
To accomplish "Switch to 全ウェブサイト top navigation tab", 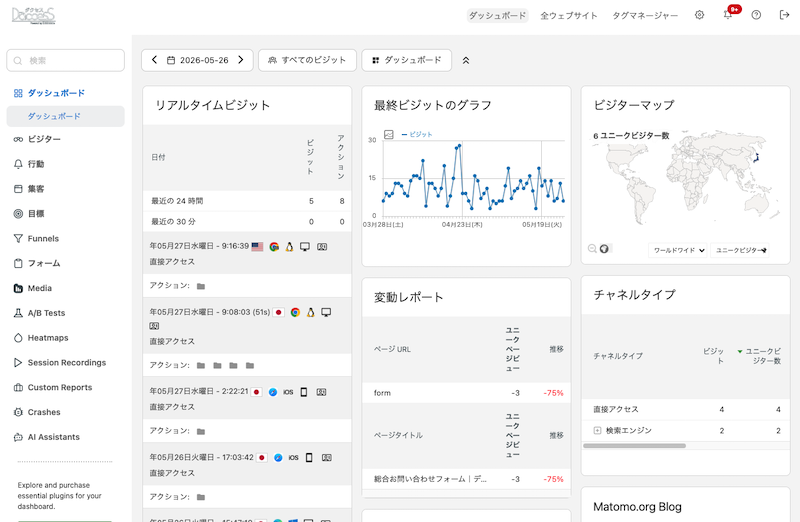I will pos(569,15).
